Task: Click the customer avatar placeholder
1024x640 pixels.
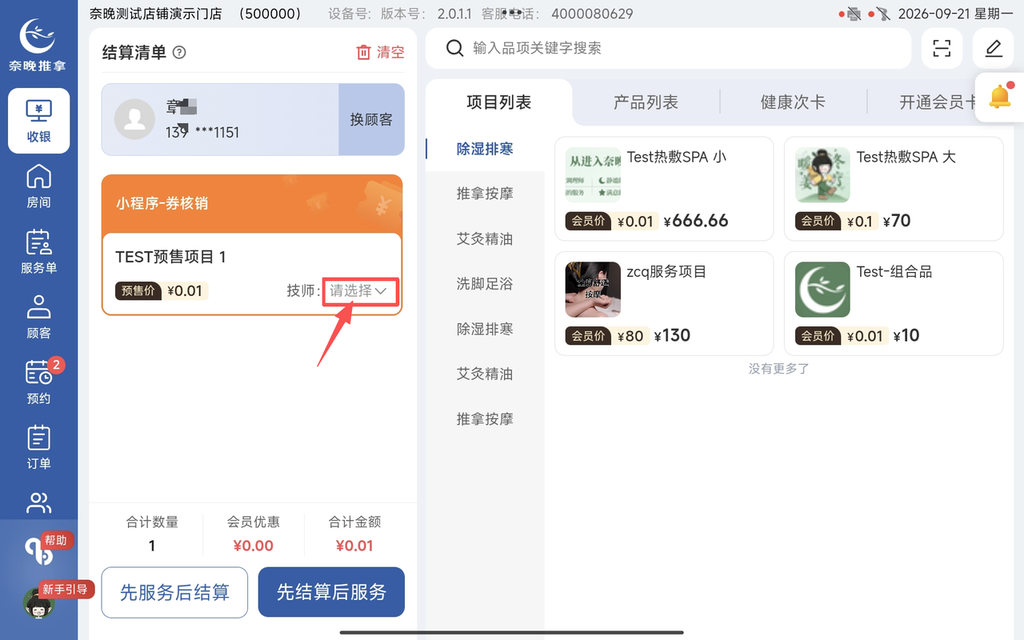Action: click(x=135, y=119)
